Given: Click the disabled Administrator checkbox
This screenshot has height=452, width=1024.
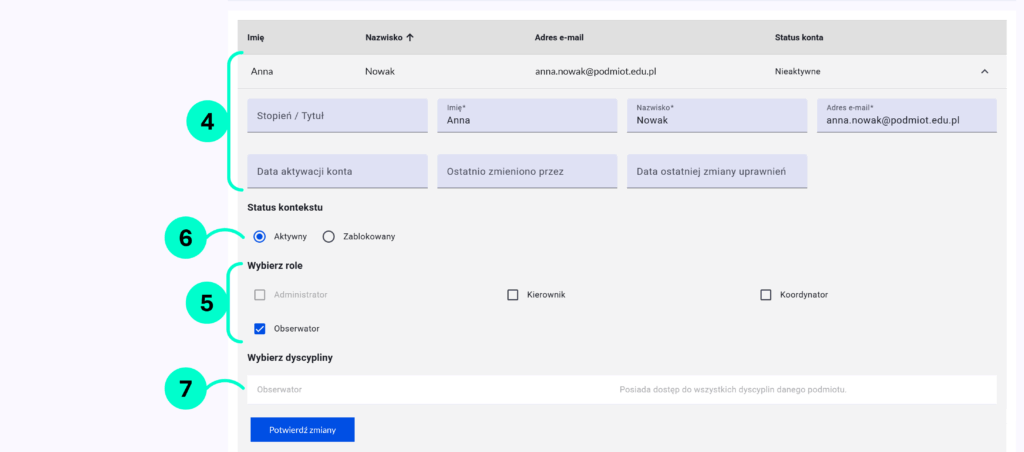Looking at the screenshot, I should coord(260,295).
